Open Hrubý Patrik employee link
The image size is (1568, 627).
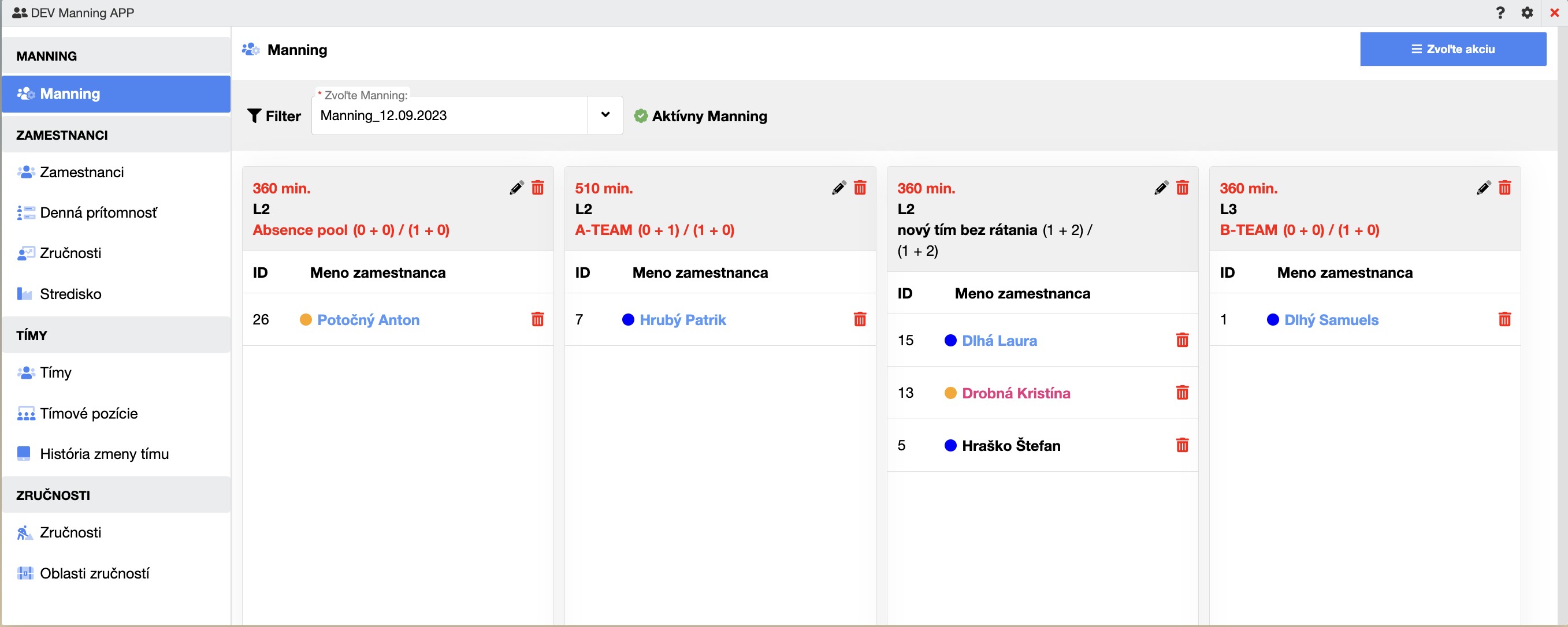[682, 320]
